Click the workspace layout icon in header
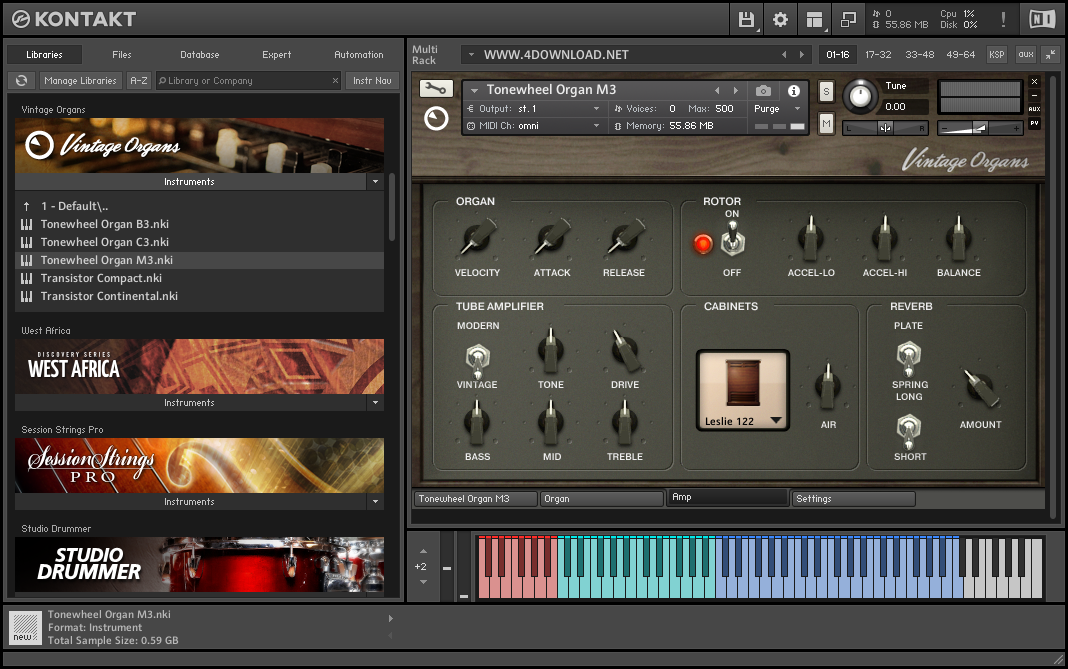 coord(814,19)
